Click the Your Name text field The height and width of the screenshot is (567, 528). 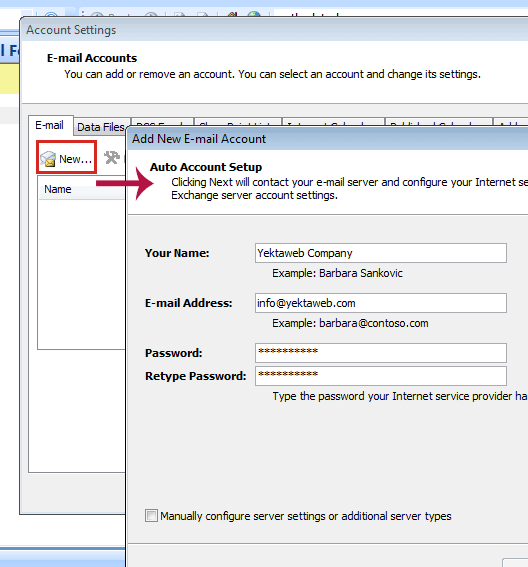click(380, 253)
